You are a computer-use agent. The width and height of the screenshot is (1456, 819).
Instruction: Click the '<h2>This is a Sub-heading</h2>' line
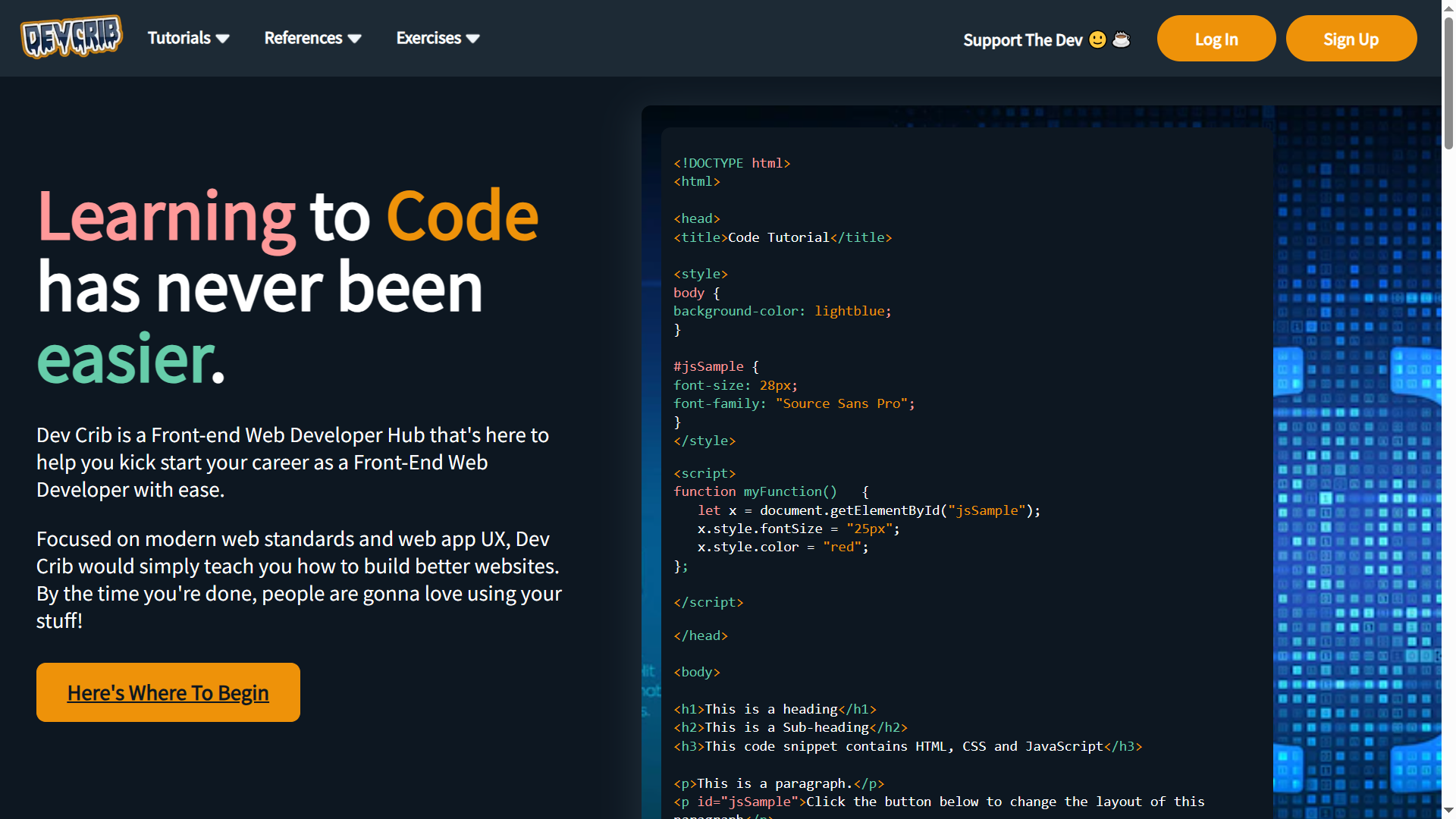[x=790, y=727]
